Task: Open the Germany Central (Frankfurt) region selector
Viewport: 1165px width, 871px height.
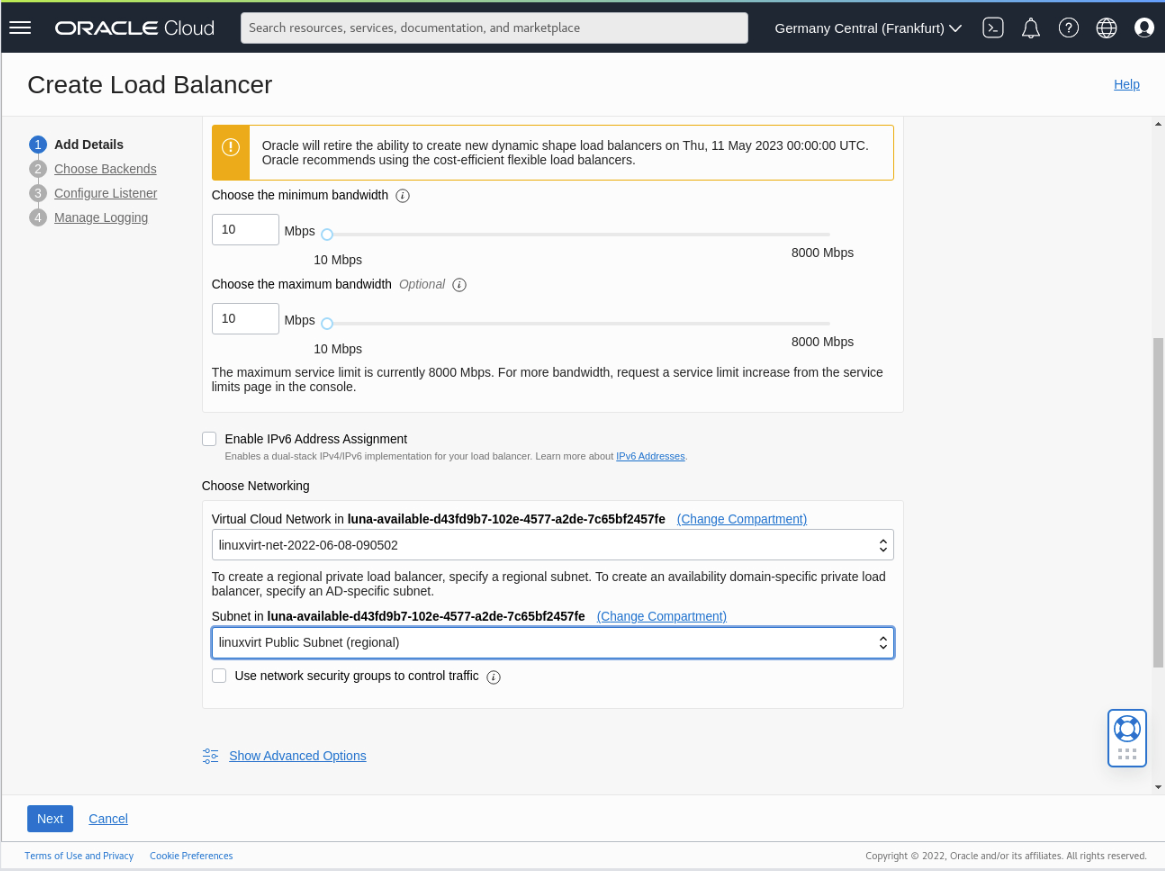Action: click(866, 27)
